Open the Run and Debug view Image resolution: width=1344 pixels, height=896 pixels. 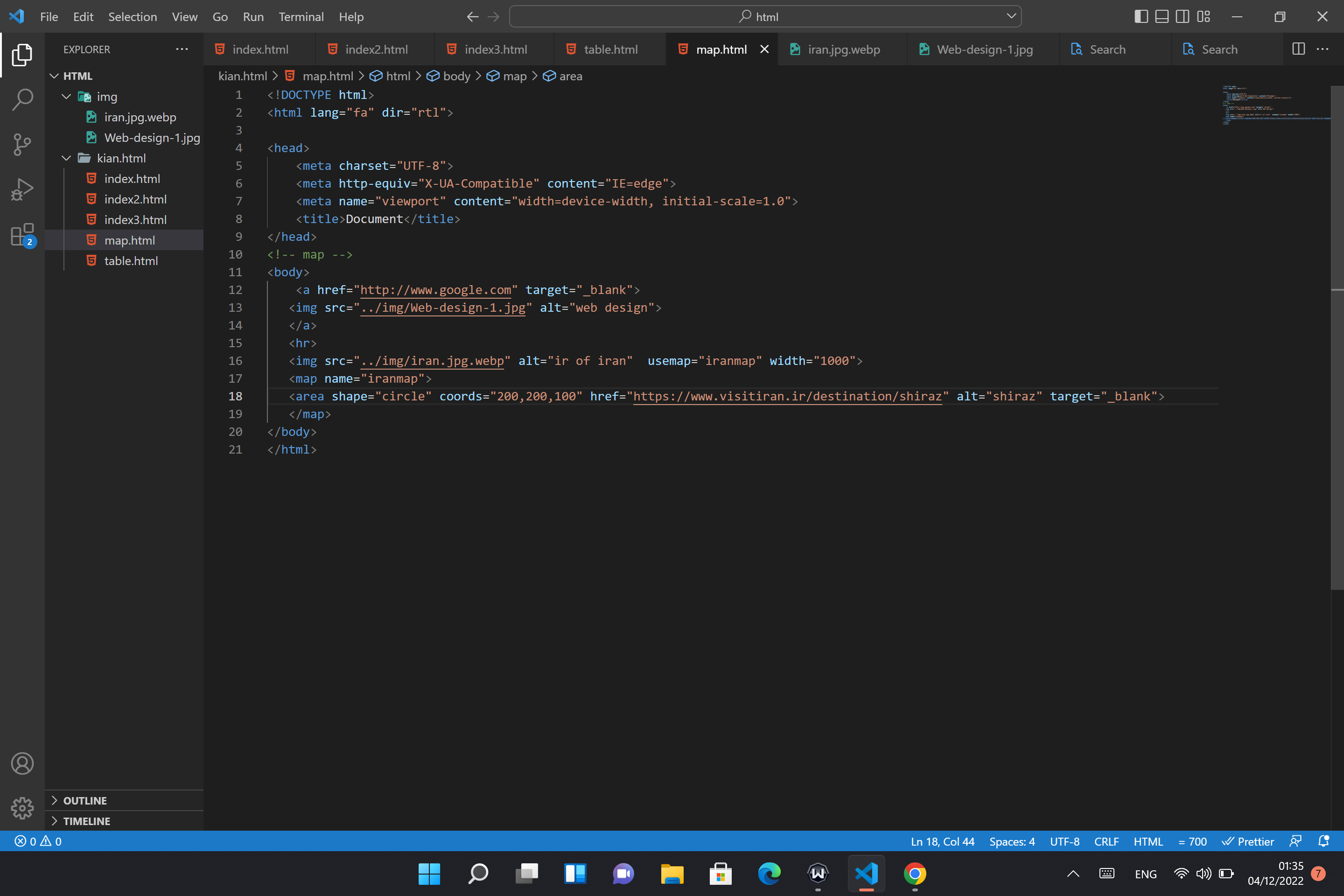[22, 189]
